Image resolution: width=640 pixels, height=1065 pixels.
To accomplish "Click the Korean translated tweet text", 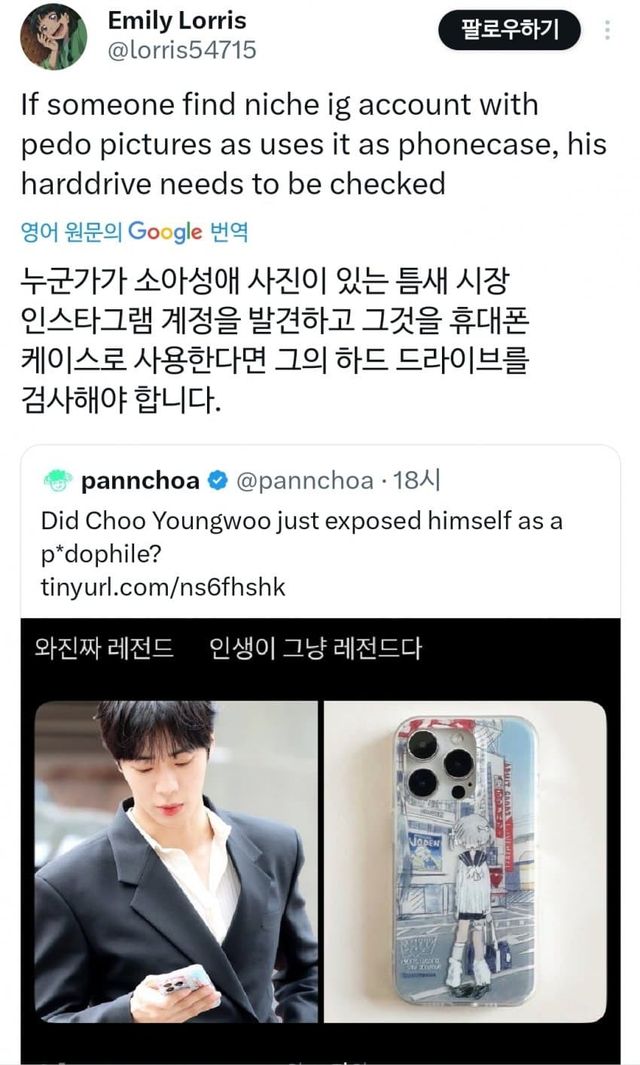I will click(x=274, y=340).
